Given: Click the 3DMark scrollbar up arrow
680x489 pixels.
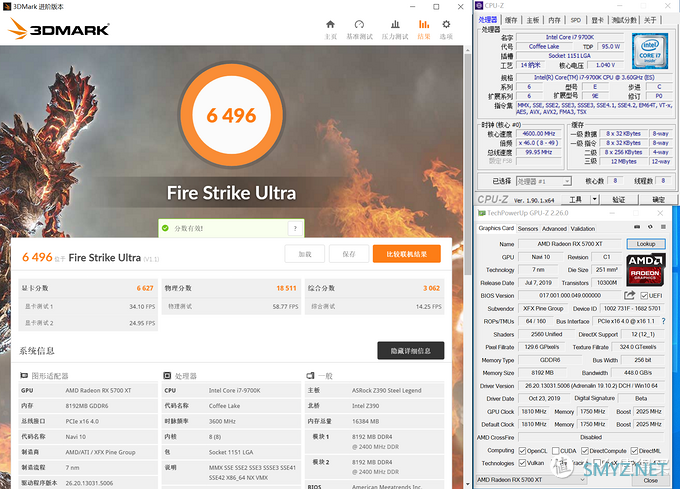Looking at the screenshot, I should point(468,50).
